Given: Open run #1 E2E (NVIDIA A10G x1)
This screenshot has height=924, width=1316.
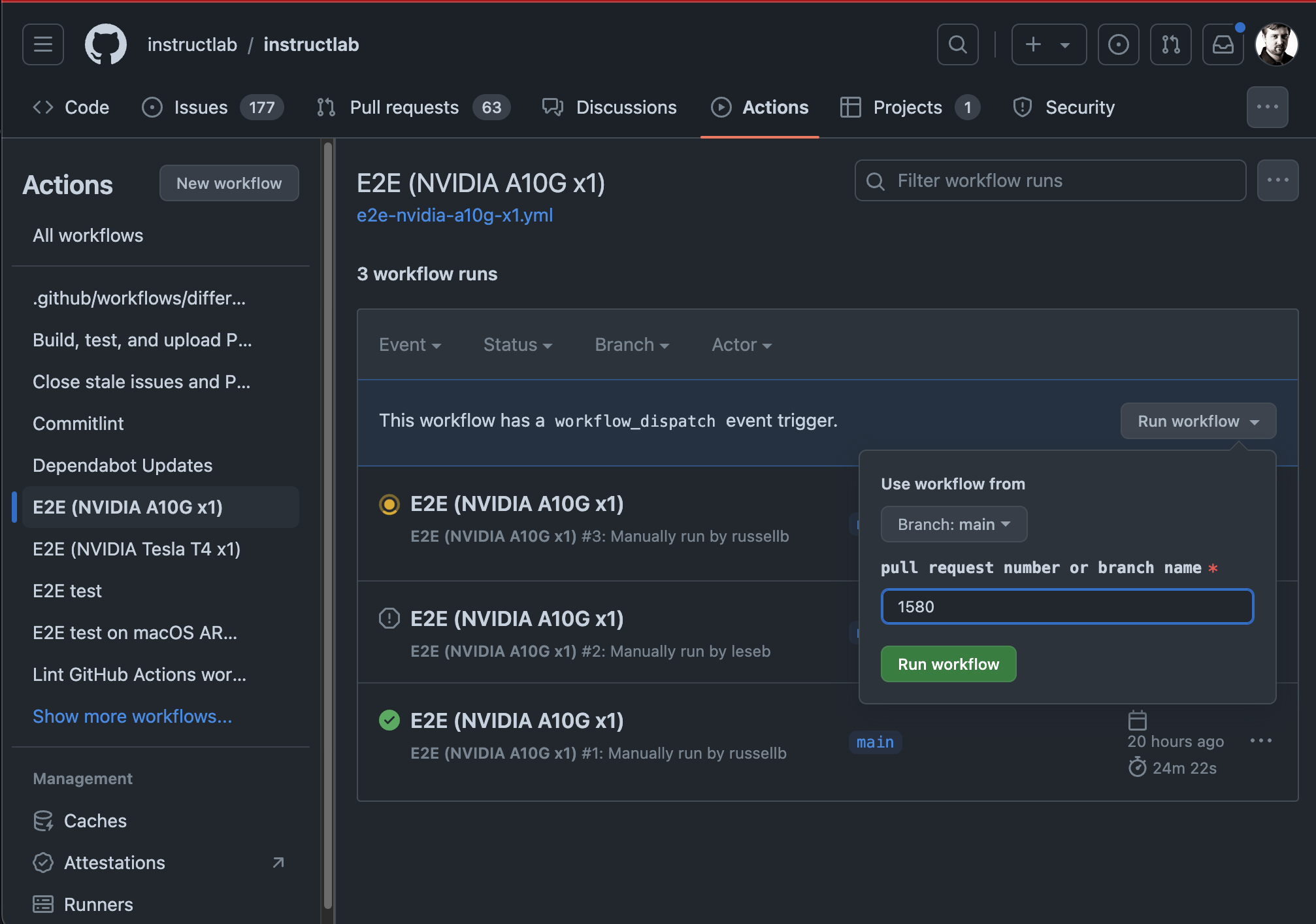Looking at the screenshot, I should tap(517, 721).
